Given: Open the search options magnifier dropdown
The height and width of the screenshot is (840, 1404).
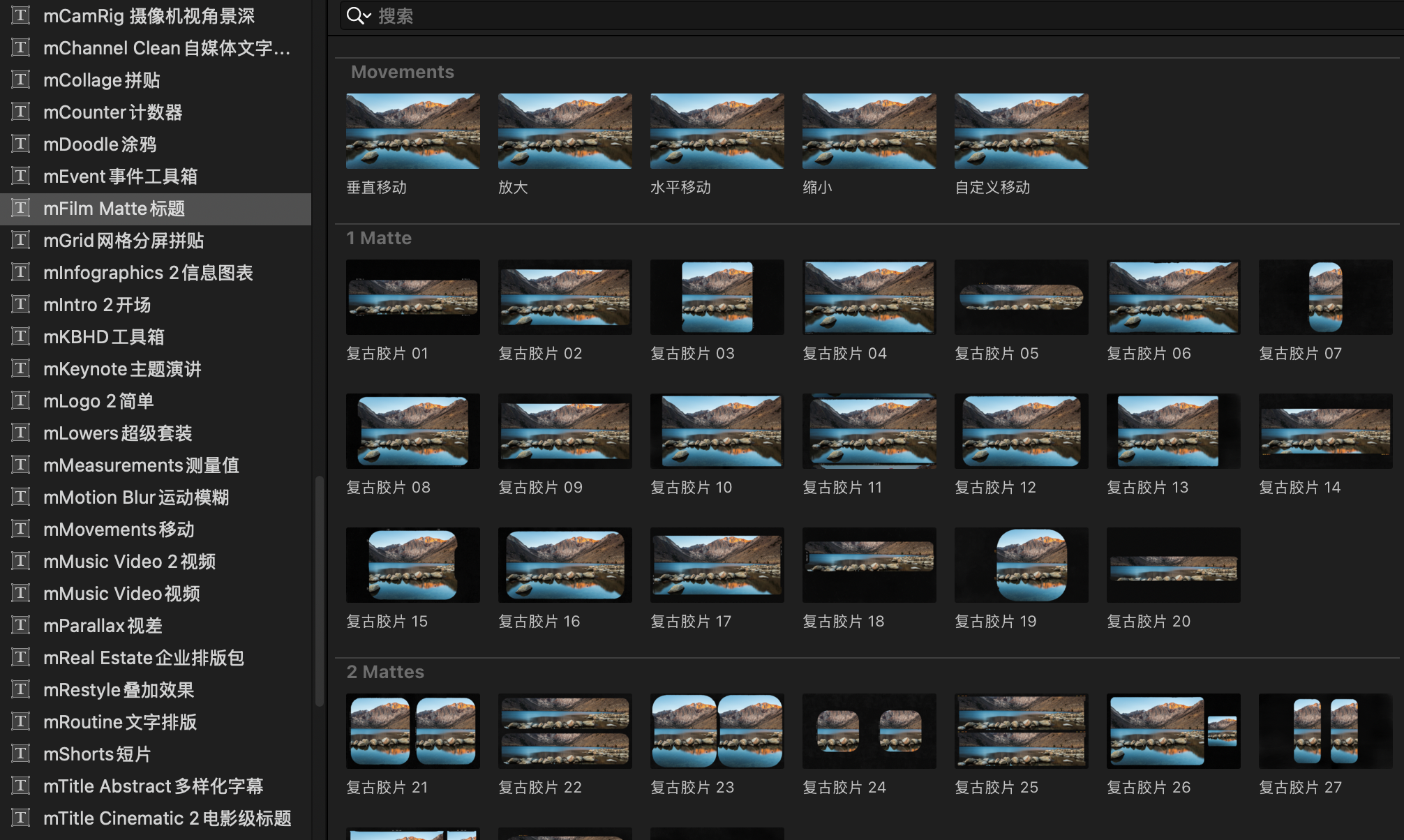Looking at the screenshot, I should 359,15.
